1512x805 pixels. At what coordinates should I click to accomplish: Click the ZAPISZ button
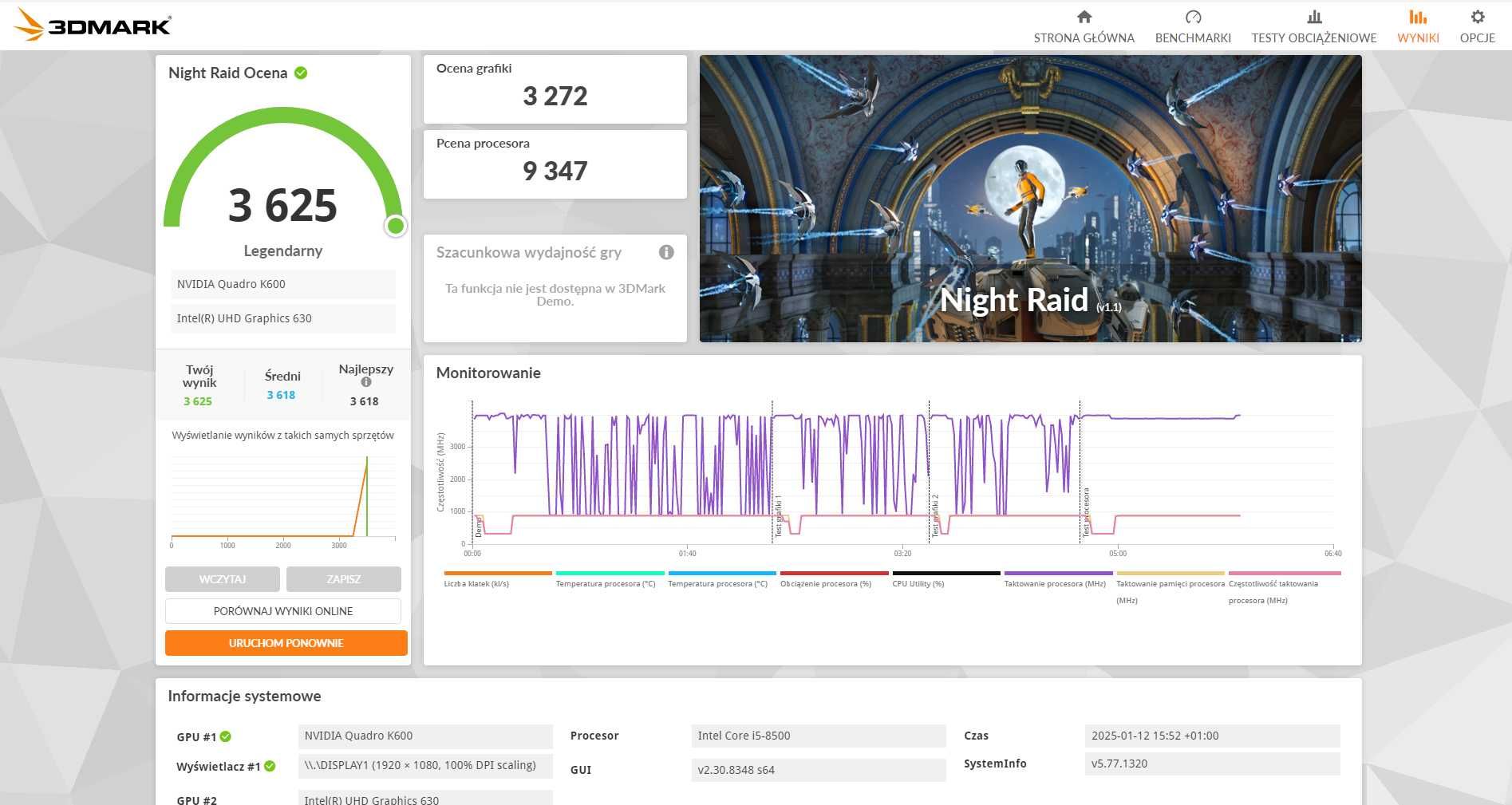tap(344, 579)
